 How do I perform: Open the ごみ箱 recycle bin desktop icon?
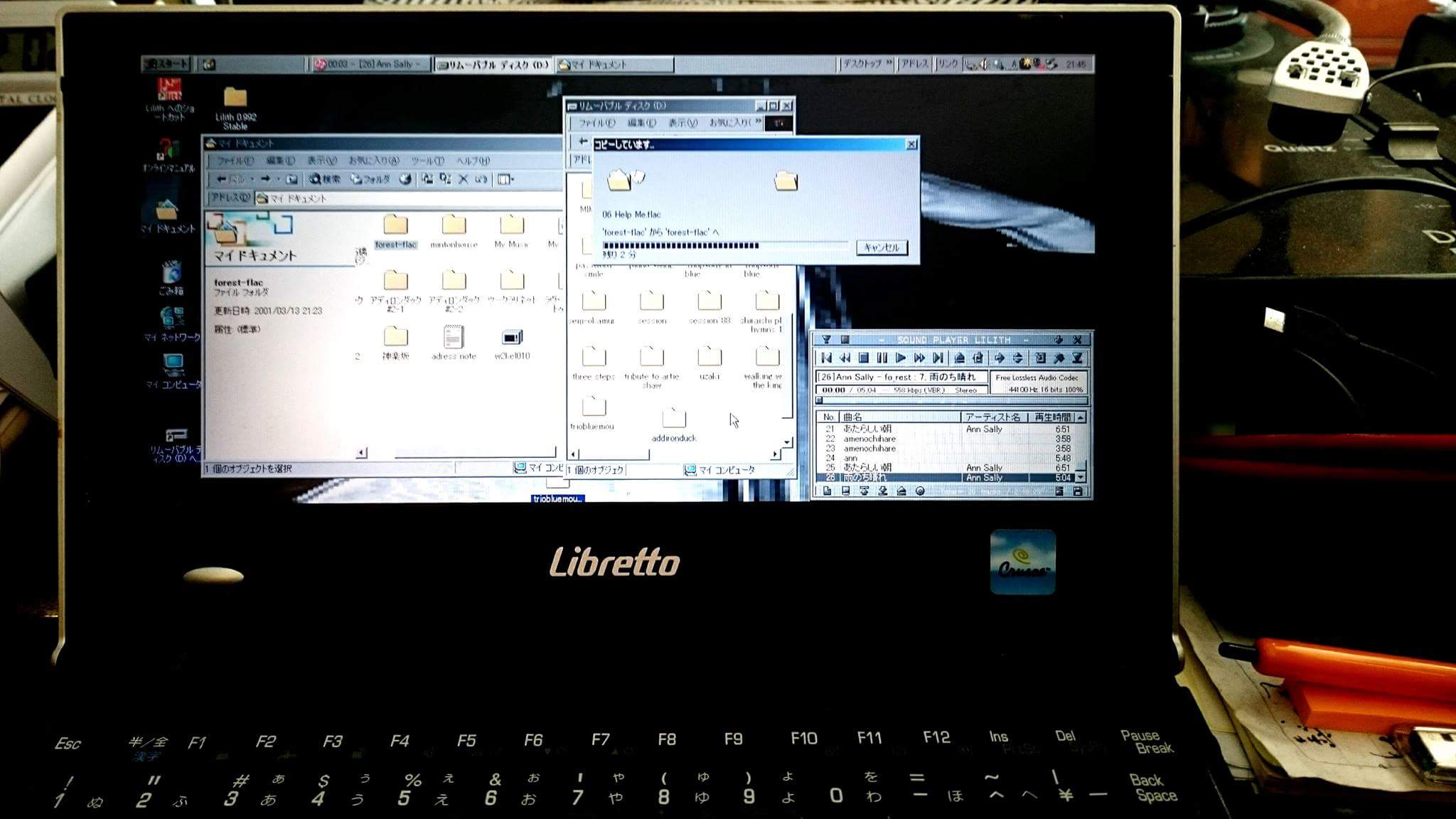tap(171, 278)
